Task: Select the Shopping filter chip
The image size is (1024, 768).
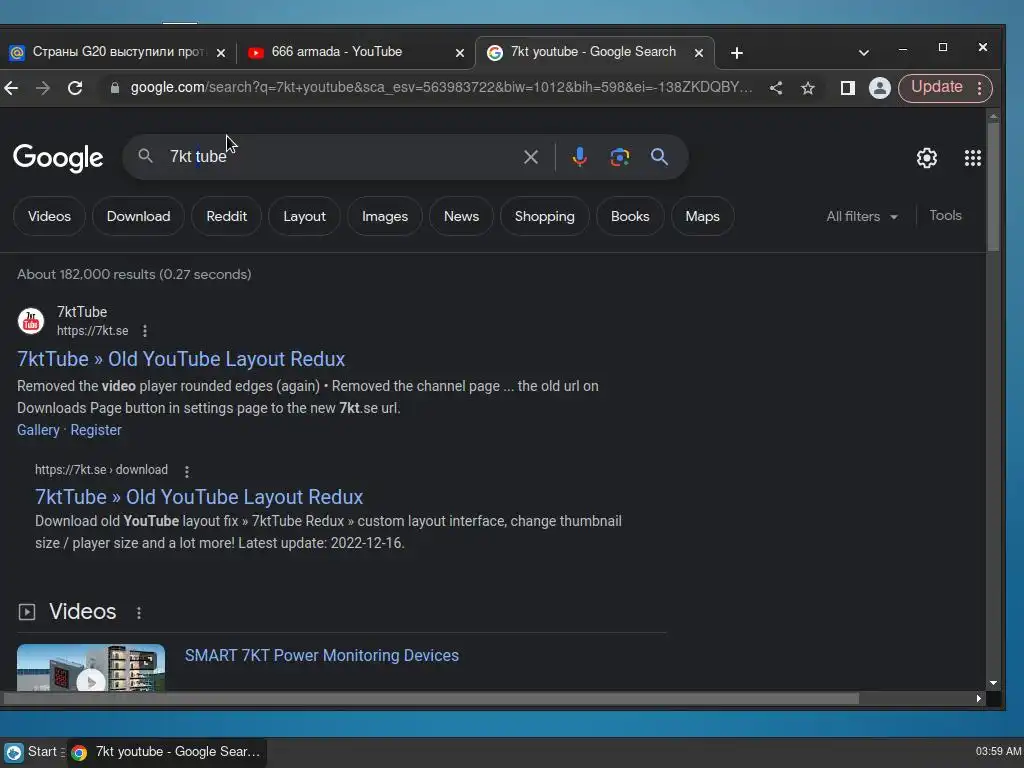Action: (545, 216)
